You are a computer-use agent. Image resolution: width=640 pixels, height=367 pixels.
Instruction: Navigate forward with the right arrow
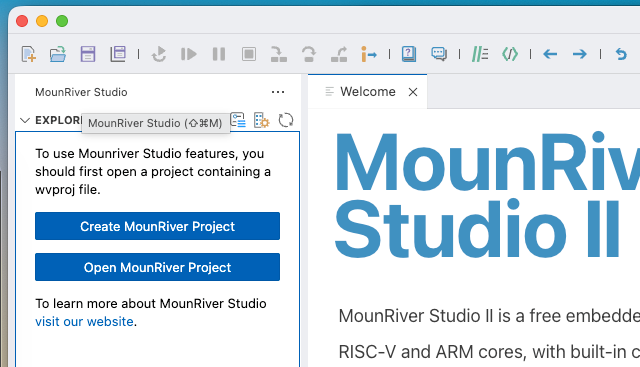point(580,54)
